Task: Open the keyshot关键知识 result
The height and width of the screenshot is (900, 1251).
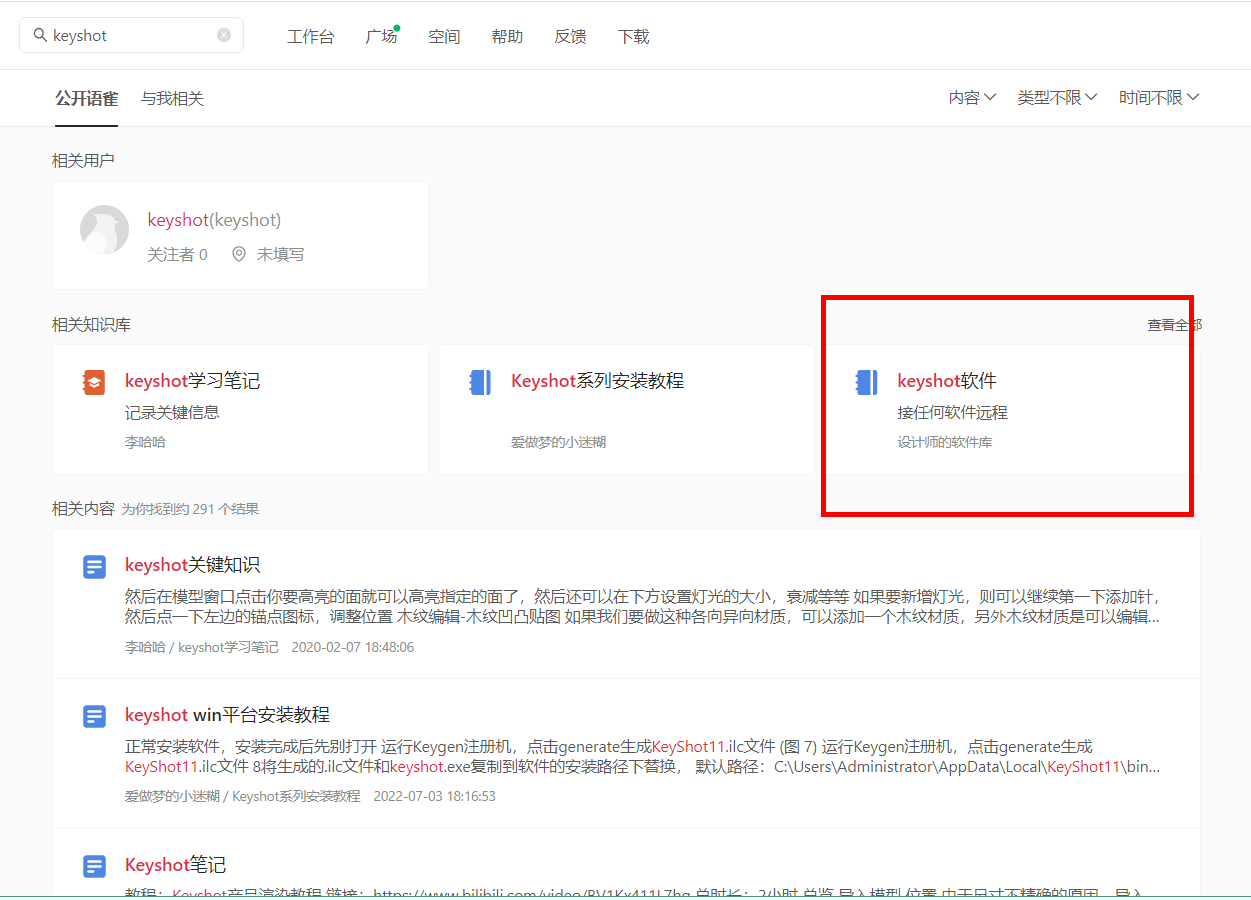Action: [192, 565]
